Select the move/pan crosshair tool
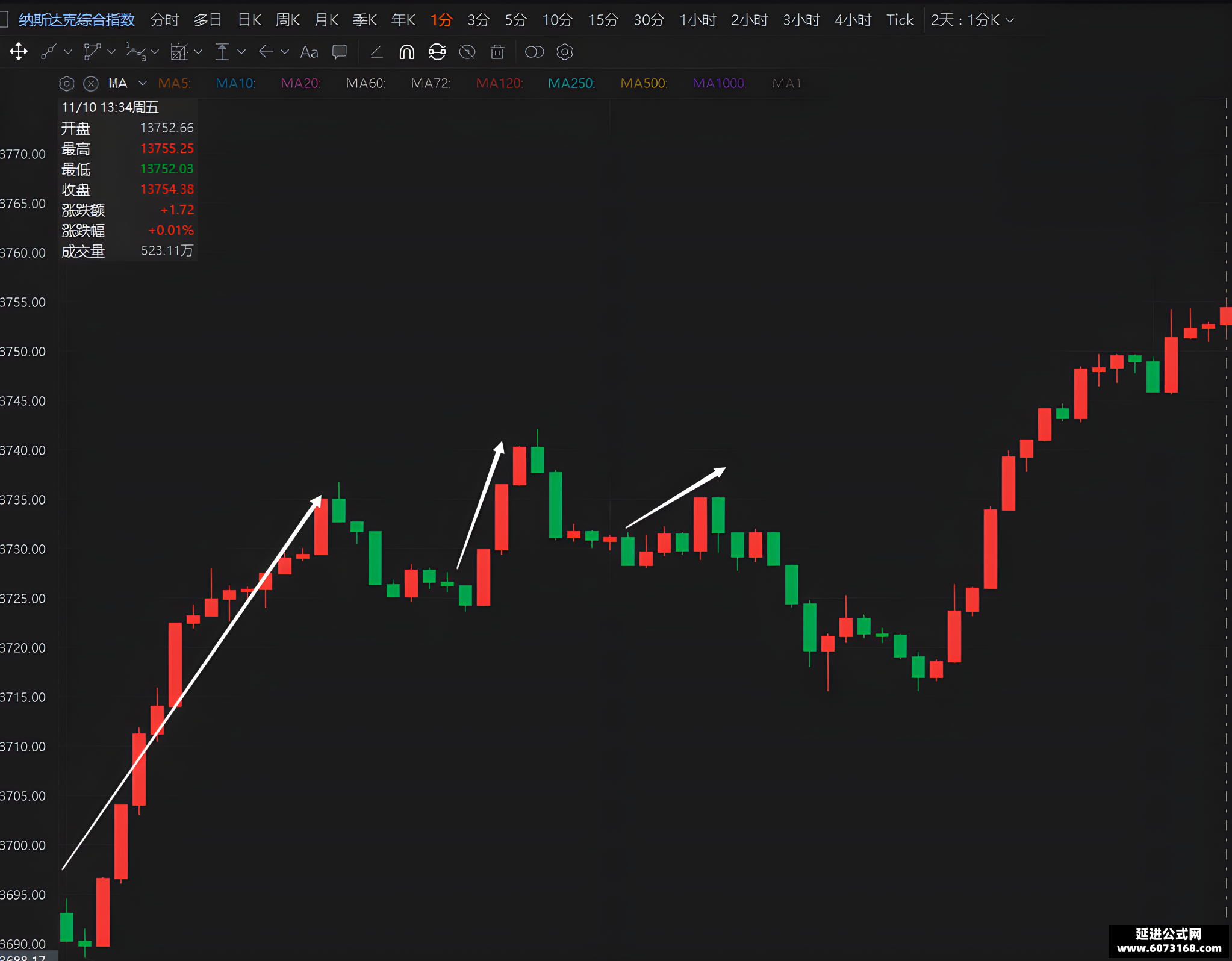 tap(19, 52)
